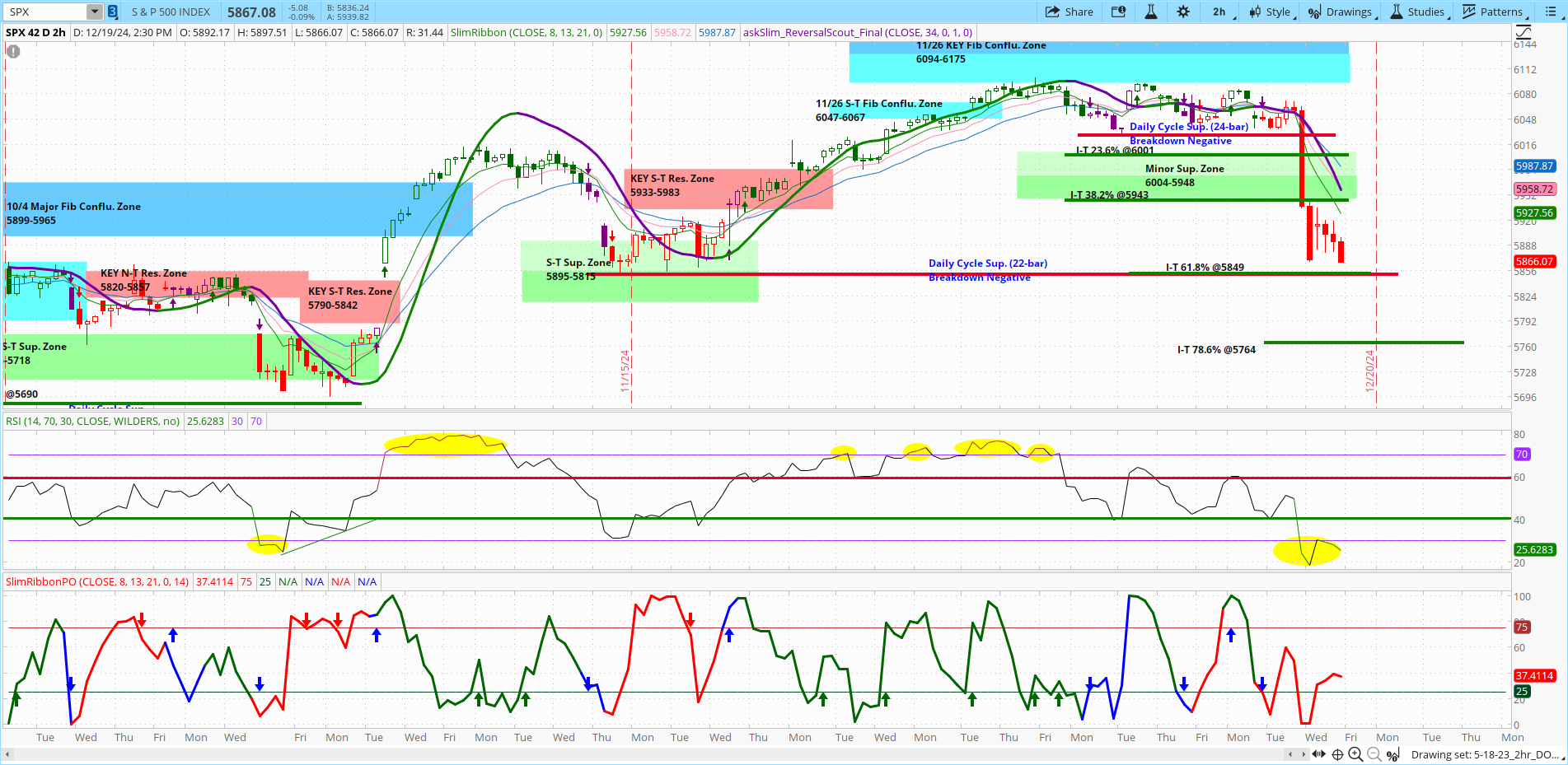Click the left scroll arrow on horizontal scrollbar

(x=8, y=754)
